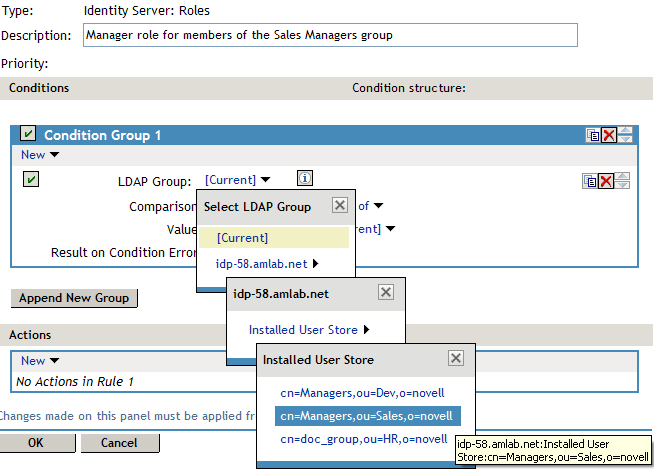The width and height of the screenshot is (654, 470).
Task: Choose cn=Managers,ou=Dev,o=novell group
Action: point(362,393)
